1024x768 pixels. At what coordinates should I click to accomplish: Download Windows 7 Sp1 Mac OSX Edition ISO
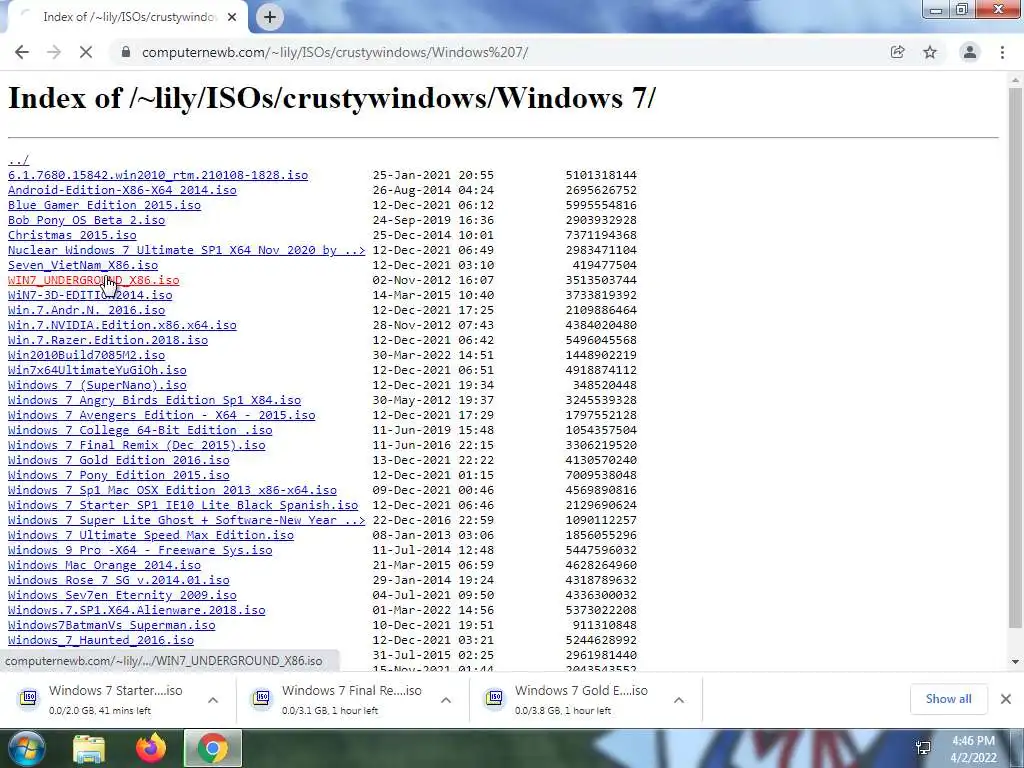coord(172,490)
